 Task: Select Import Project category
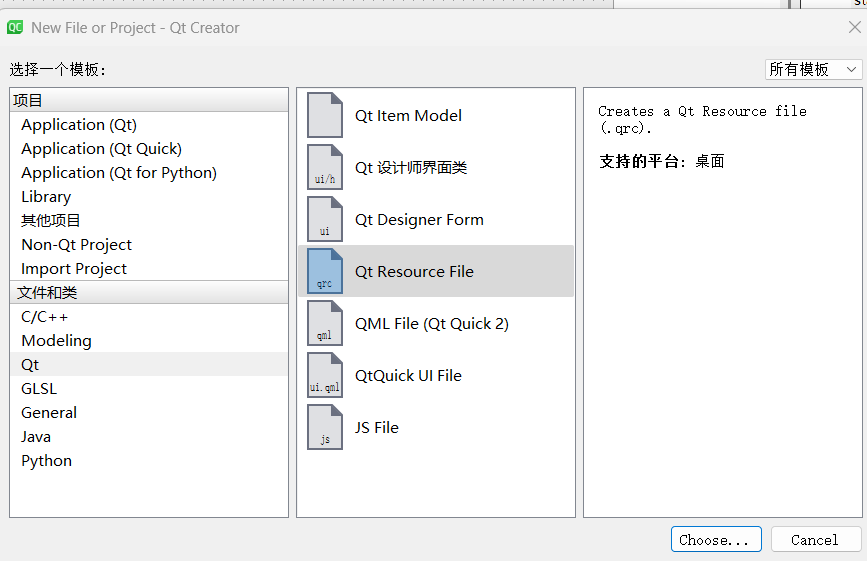[149, 269]
